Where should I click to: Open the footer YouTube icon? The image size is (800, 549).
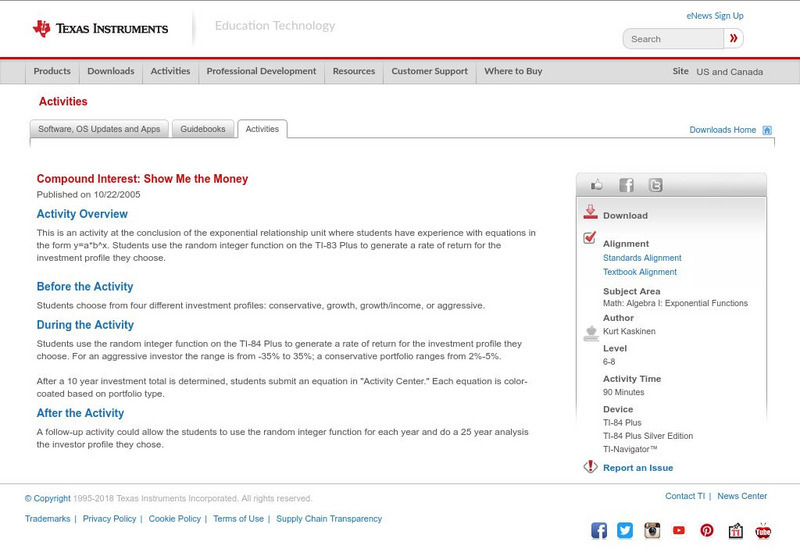tap(679, 531)
